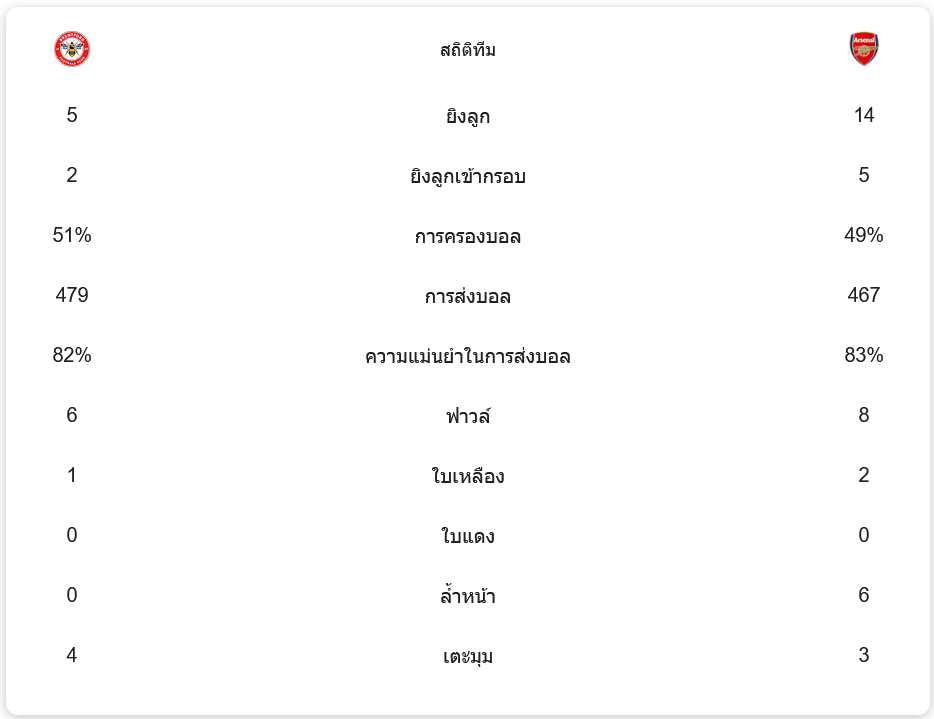The width and height of the screenshot is (934, 719).
Task: Click the ใบแดง red cards label
Action: pos(468,536)
